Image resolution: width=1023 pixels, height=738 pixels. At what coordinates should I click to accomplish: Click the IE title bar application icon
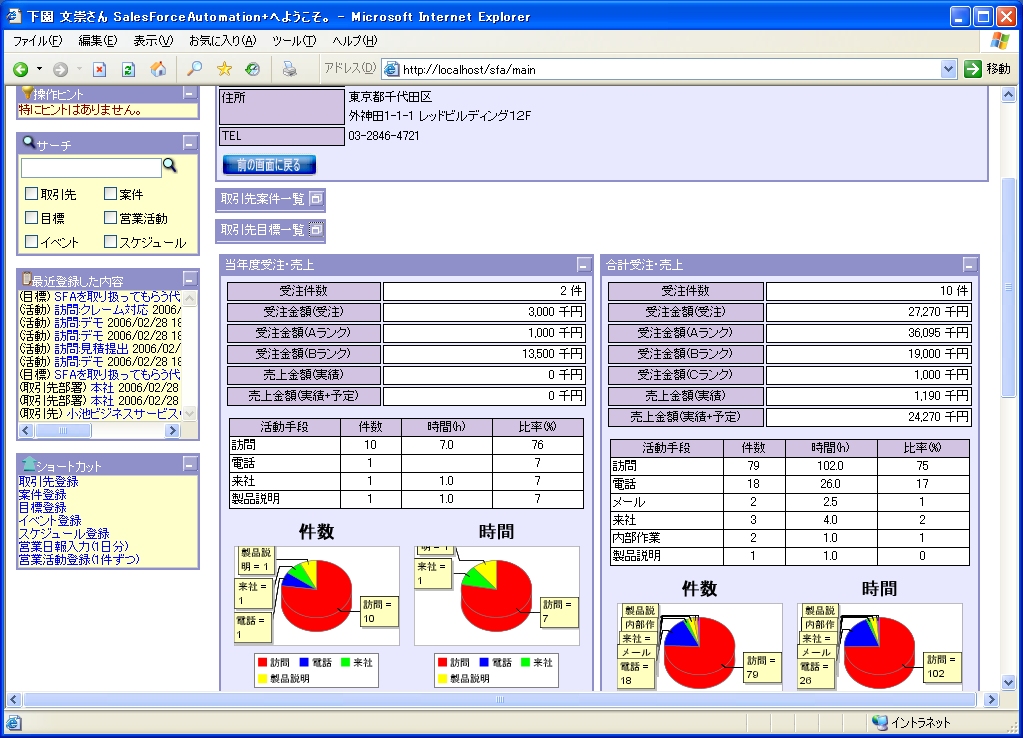pyautogui.click(x=14, y=16)
